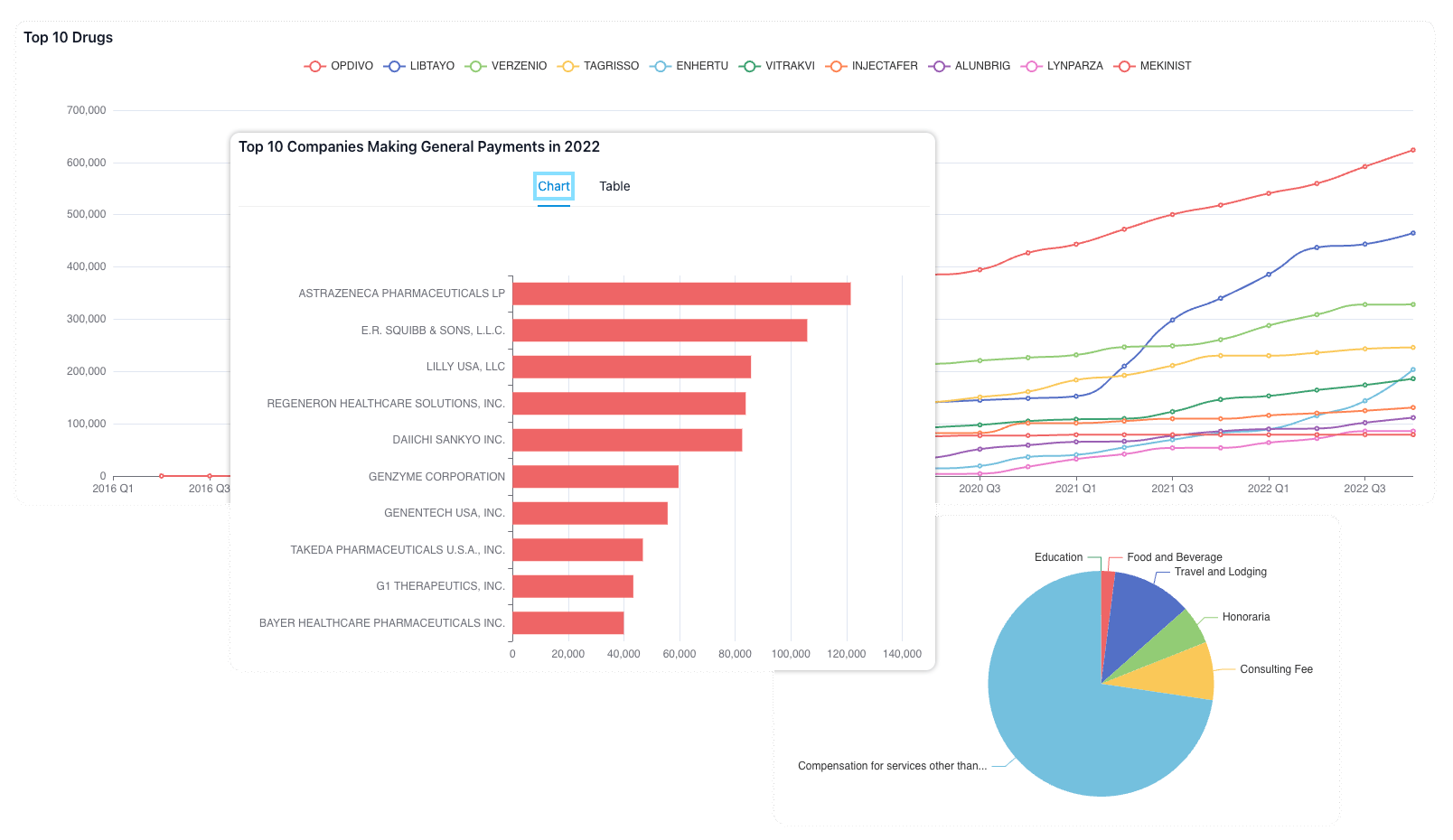
Task: Click the Food and Beverage pie label
Action: 1175,557
